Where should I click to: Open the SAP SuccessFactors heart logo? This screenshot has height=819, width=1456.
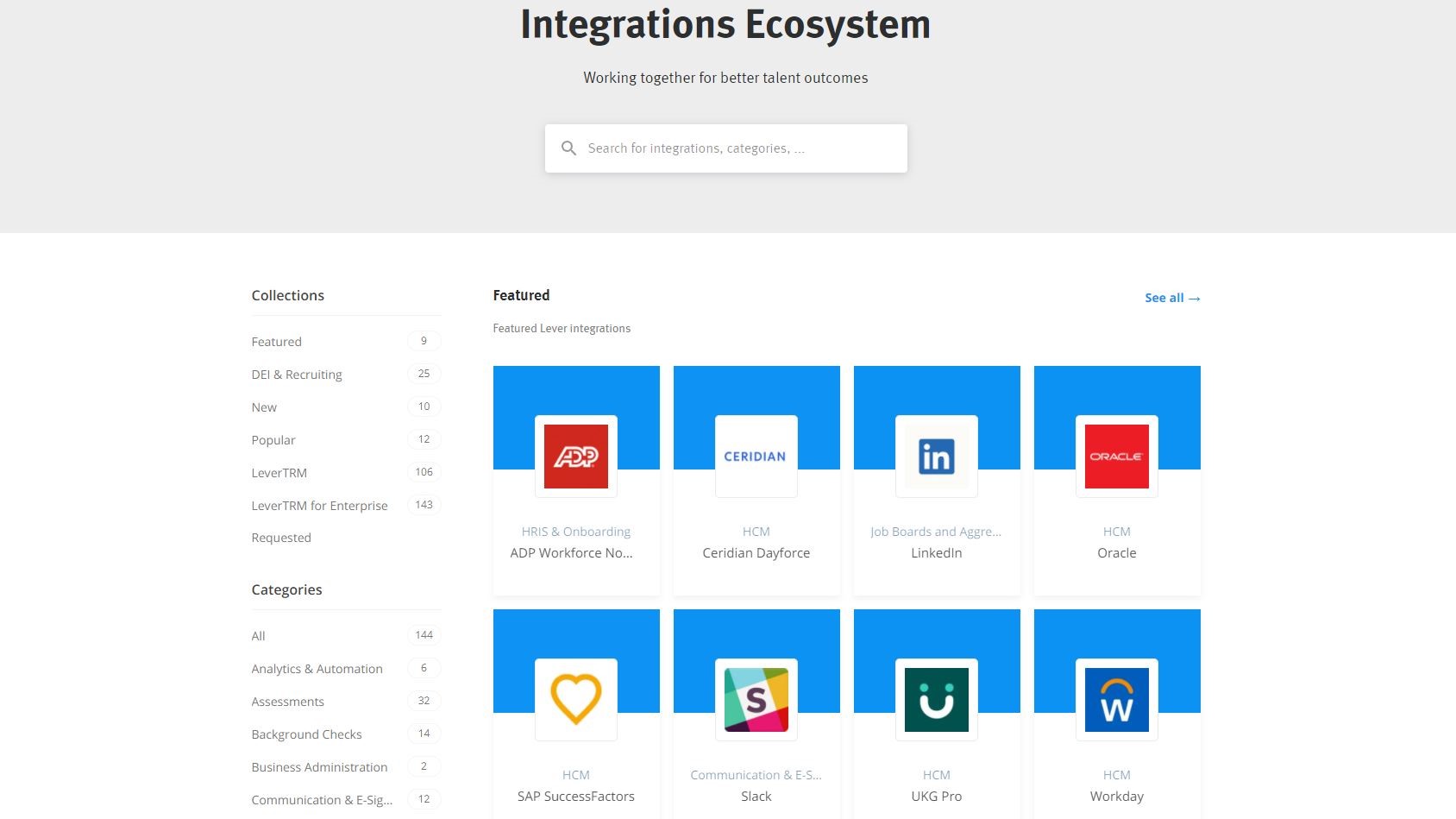576,700
